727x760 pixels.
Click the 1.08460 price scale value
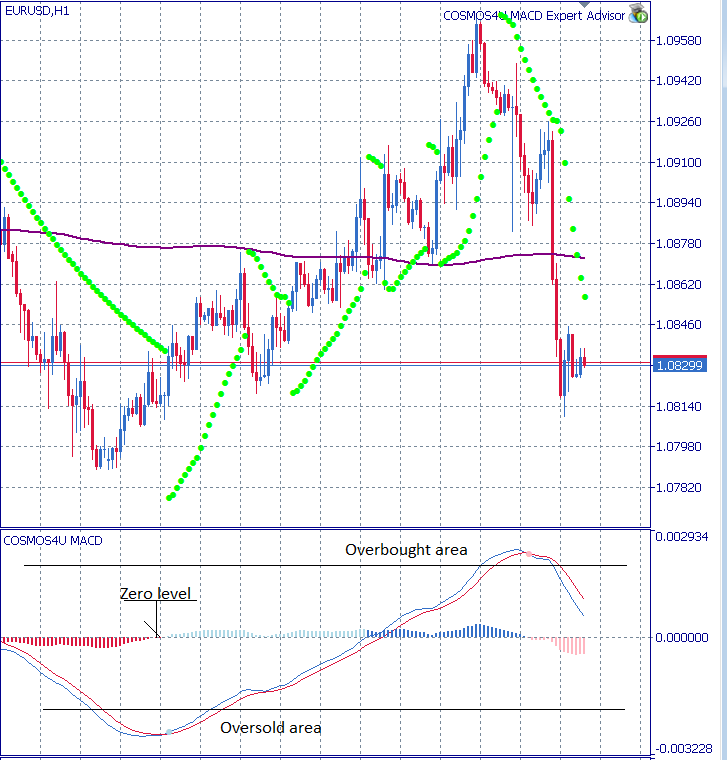point(679,325)
